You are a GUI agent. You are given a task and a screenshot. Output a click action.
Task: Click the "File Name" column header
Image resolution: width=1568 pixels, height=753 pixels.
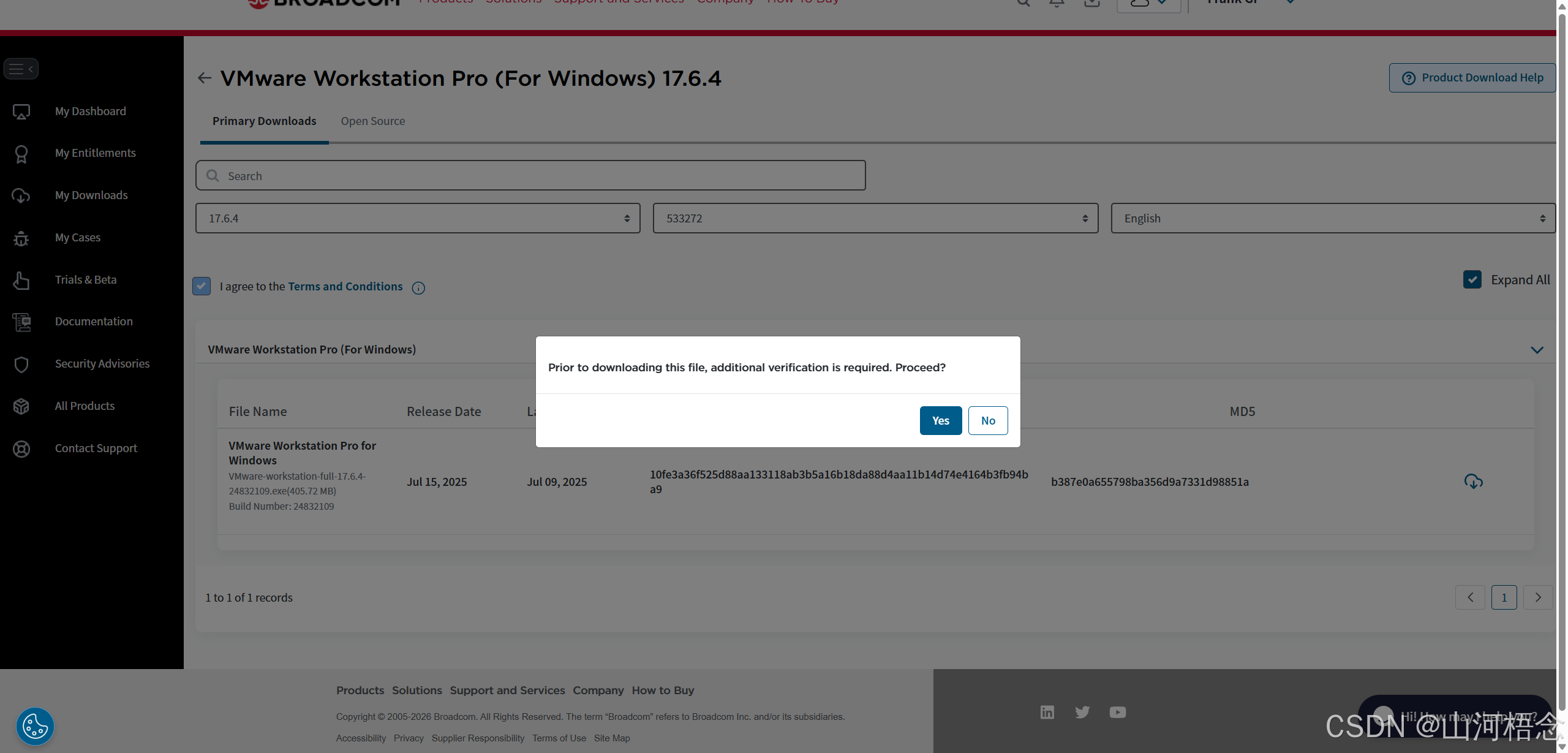coord(258,412)
